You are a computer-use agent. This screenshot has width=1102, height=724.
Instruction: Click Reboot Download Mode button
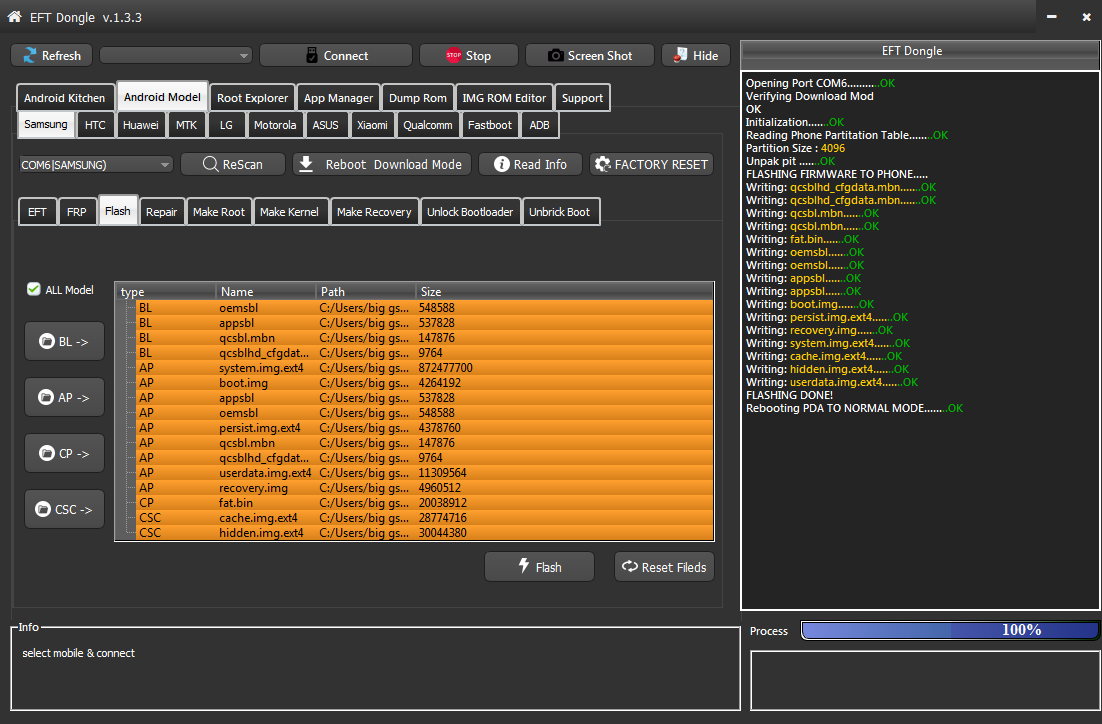click(382, 164)
